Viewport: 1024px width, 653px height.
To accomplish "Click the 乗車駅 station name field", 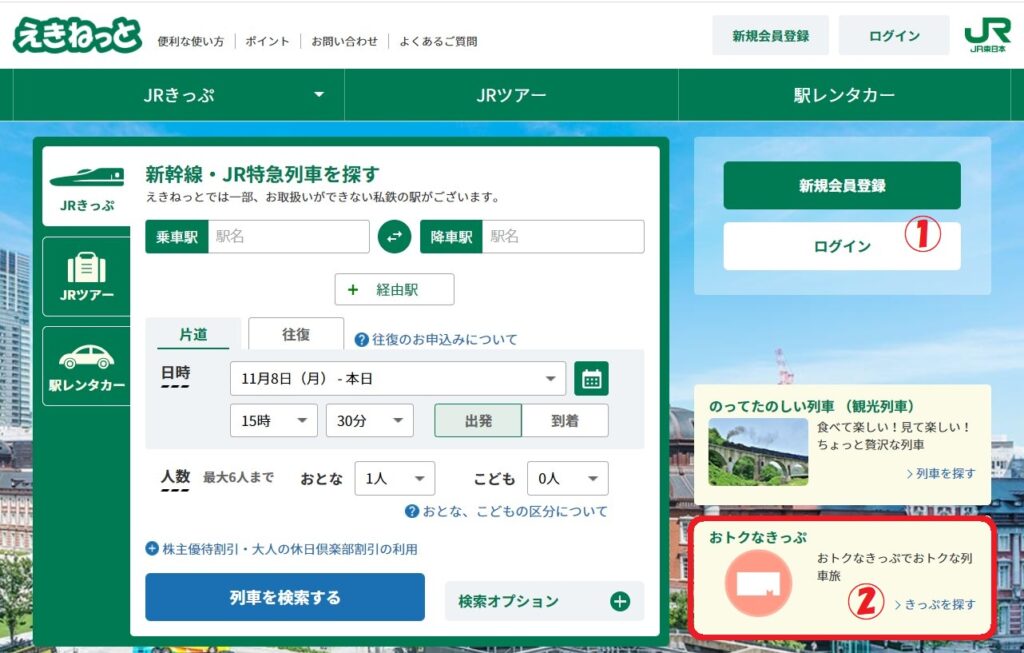I will click(x=288, y=236).
